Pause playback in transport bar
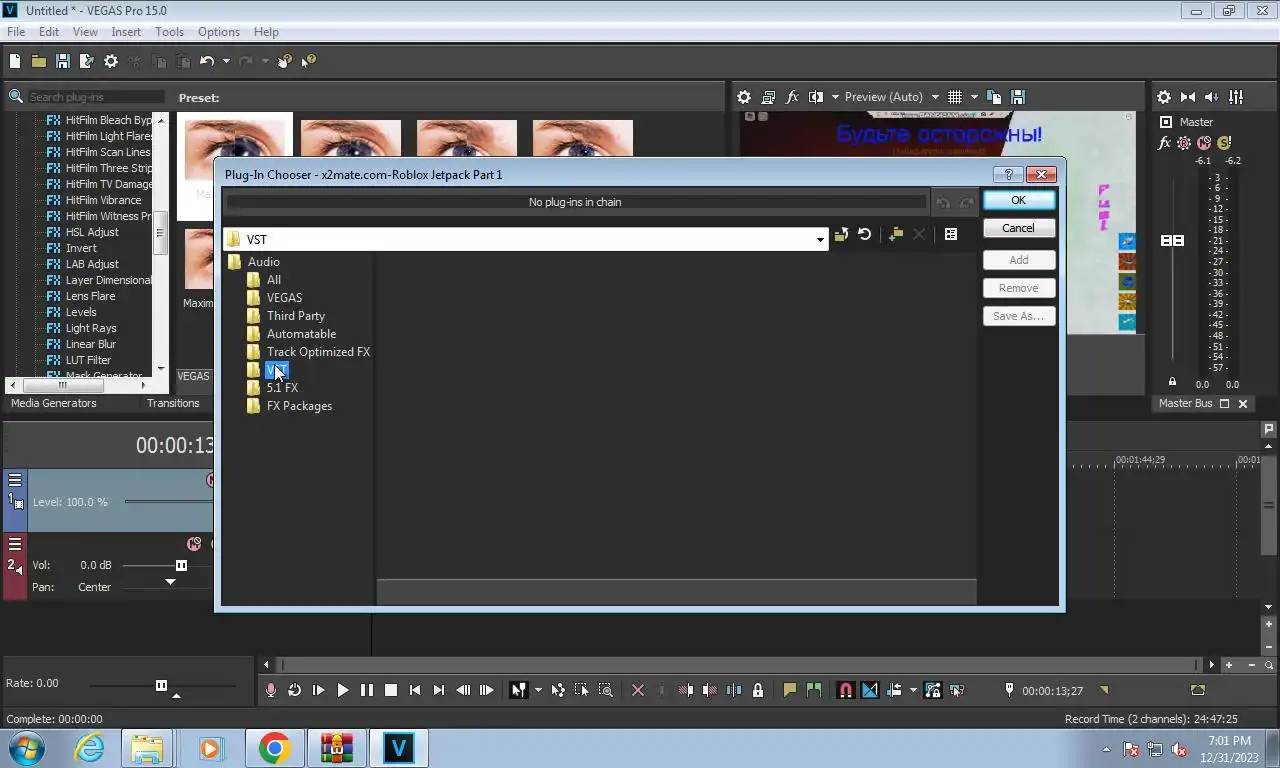Image resolution: width=1280 pixels, height=768 pixels. (366, 690)
